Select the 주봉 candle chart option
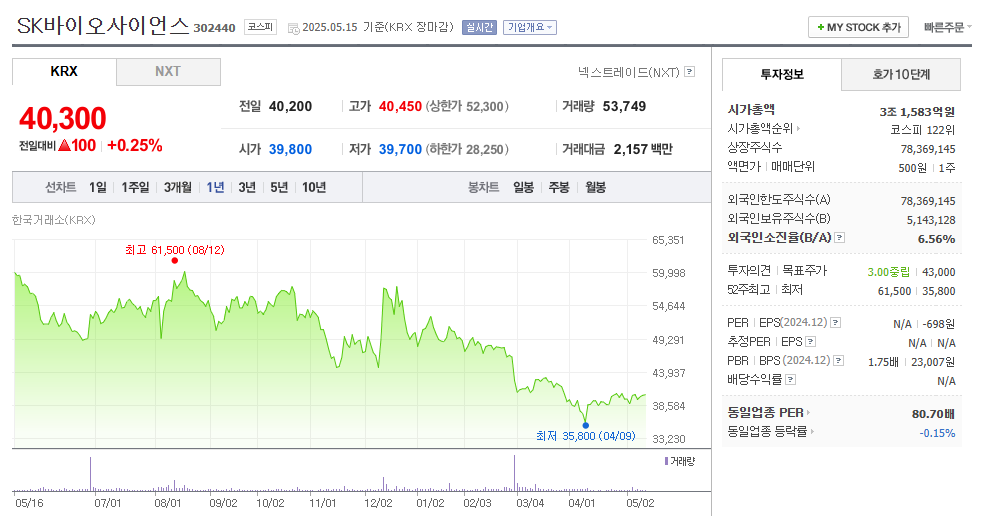Image resolution: width=987 pixels, height=516 pixels. click(x=558, y=187)
